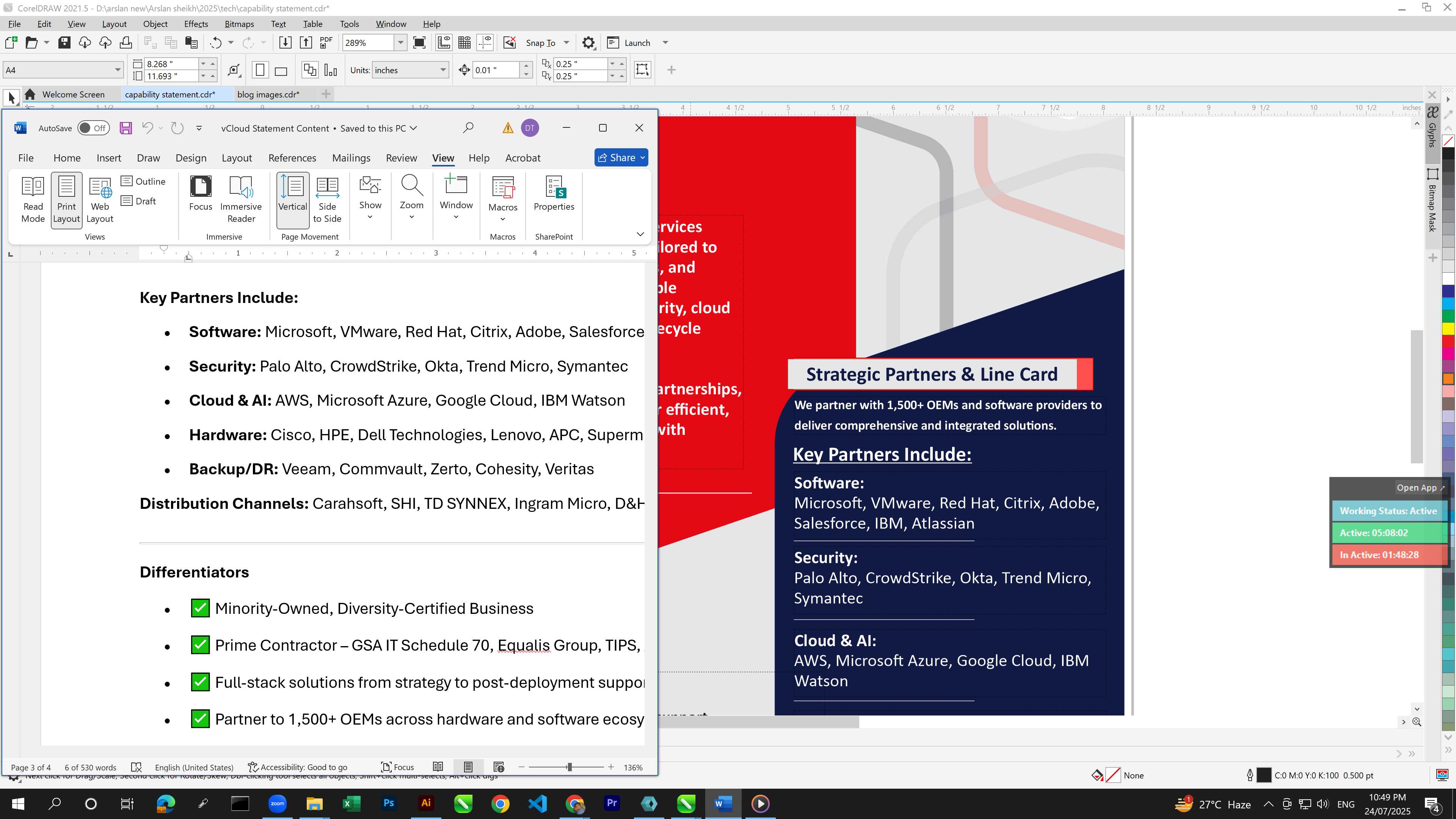This screenshot has width=1456, height=819.
Task: Expand the Launch dropdown arrow
Action: click(x=665, y=42)
